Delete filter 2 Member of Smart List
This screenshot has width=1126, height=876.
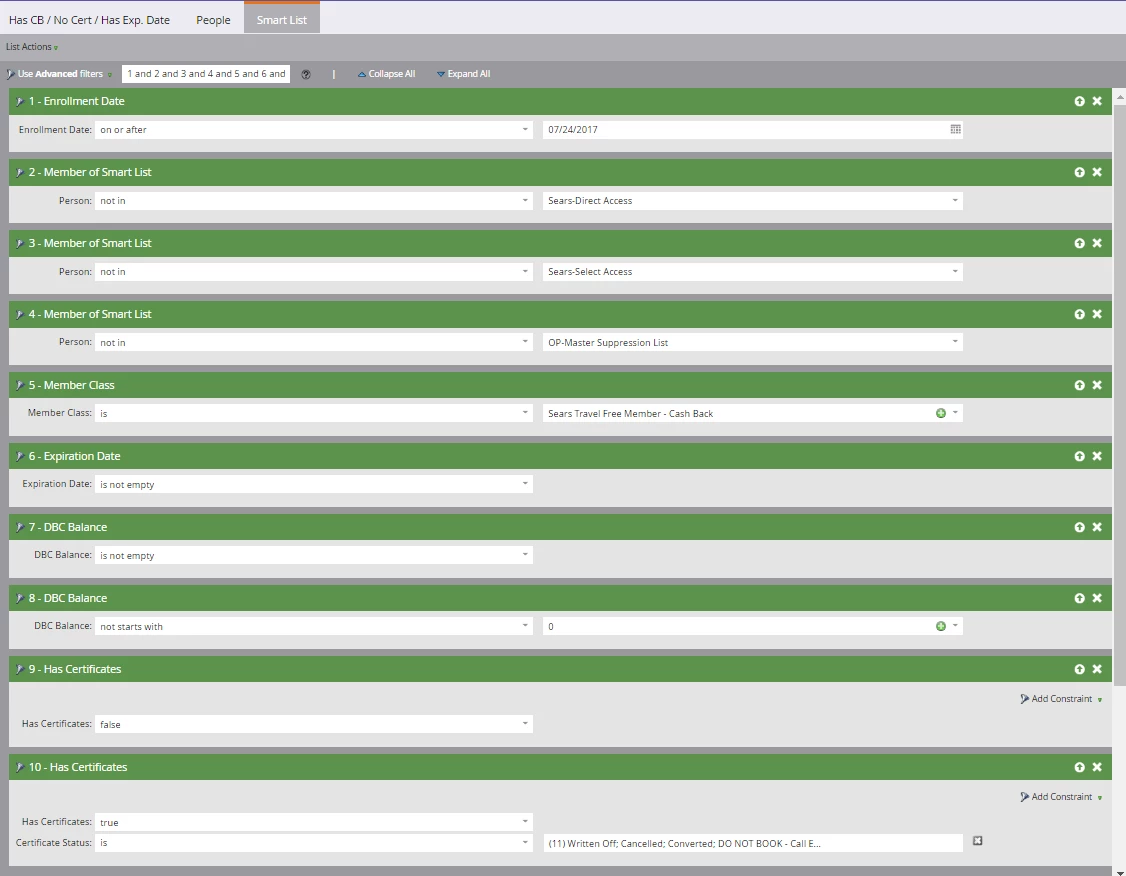click(x=1097, y=172)
